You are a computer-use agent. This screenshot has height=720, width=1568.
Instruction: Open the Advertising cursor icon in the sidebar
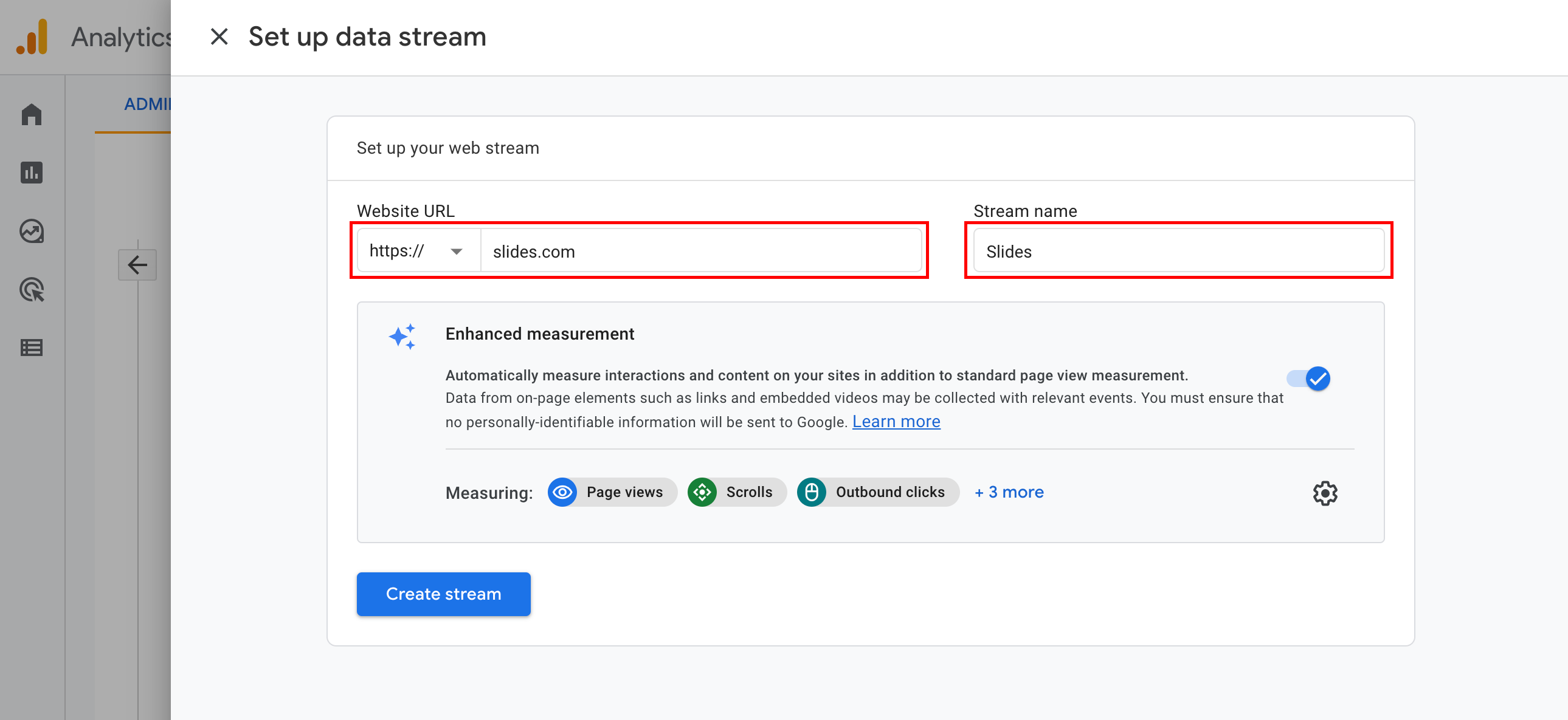(32, 289)
